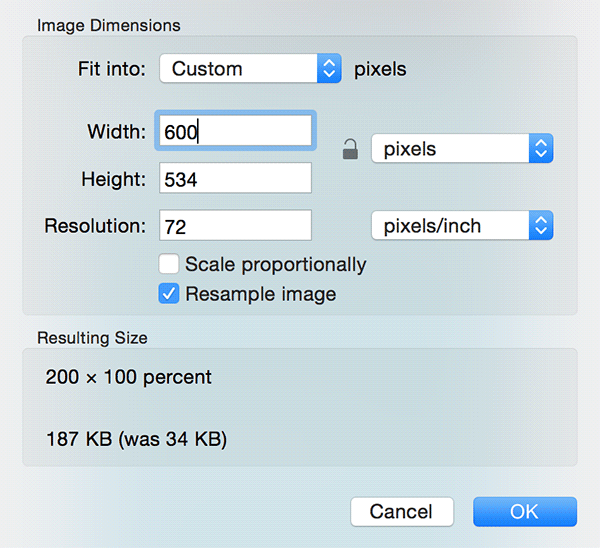The height and width of the screenshot is (548, 600).
Task: Click the "Height:" label
Action: coord(114,179)
